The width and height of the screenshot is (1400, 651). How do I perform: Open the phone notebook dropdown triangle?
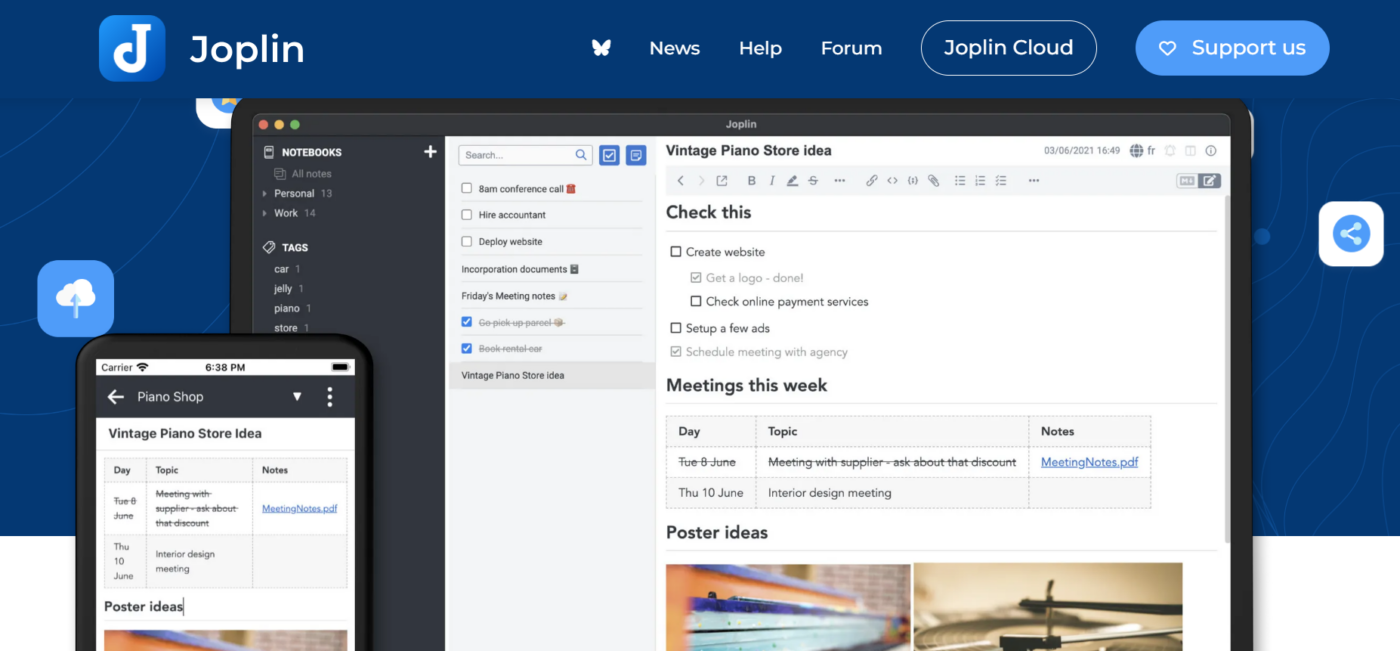point(297,397)
